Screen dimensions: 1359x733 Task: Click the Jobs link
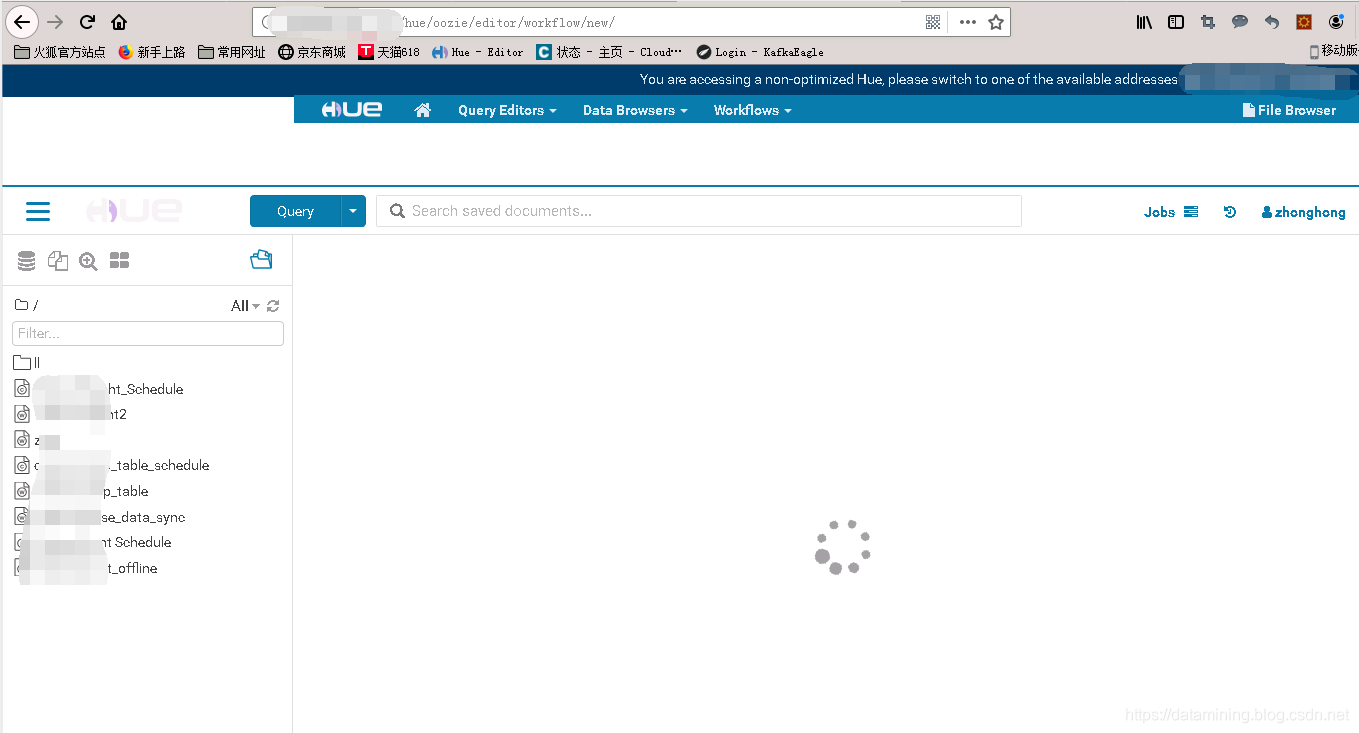pyautogui.click(x=1159, y=212)
